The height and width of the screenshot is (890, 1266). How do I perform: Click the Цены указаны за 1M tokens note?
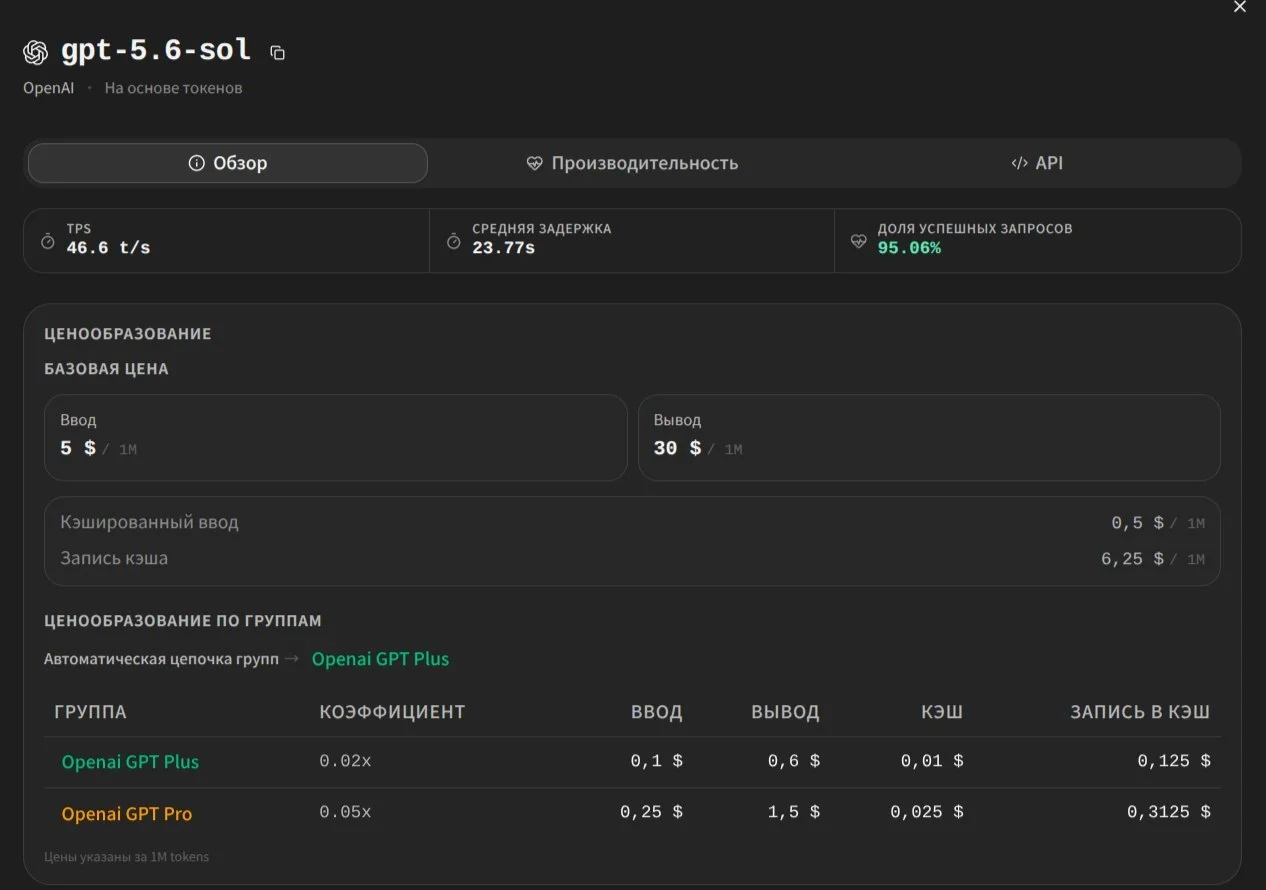[127, 857]
